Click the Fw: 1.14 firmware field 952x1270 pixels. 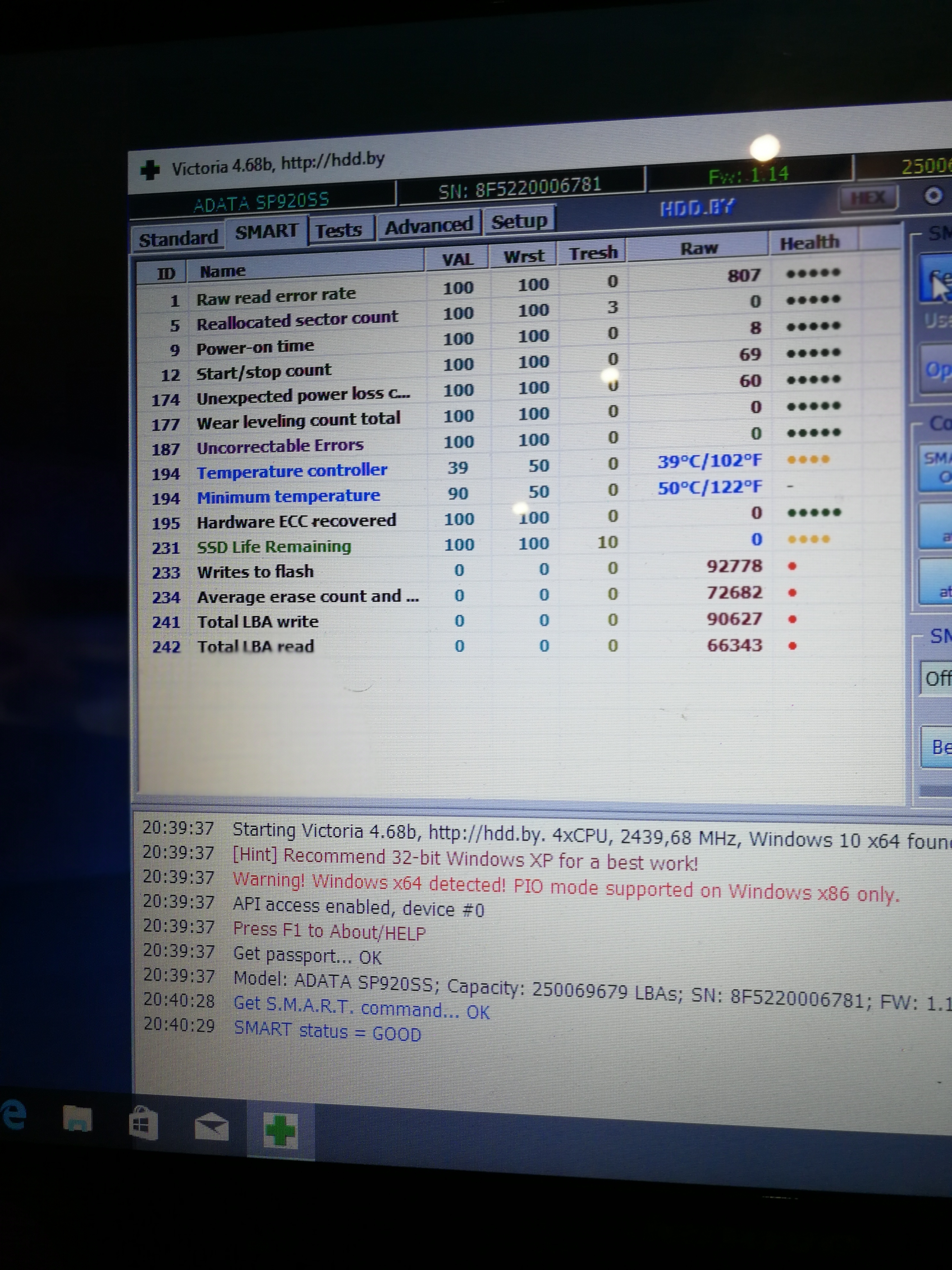point(749,175)
